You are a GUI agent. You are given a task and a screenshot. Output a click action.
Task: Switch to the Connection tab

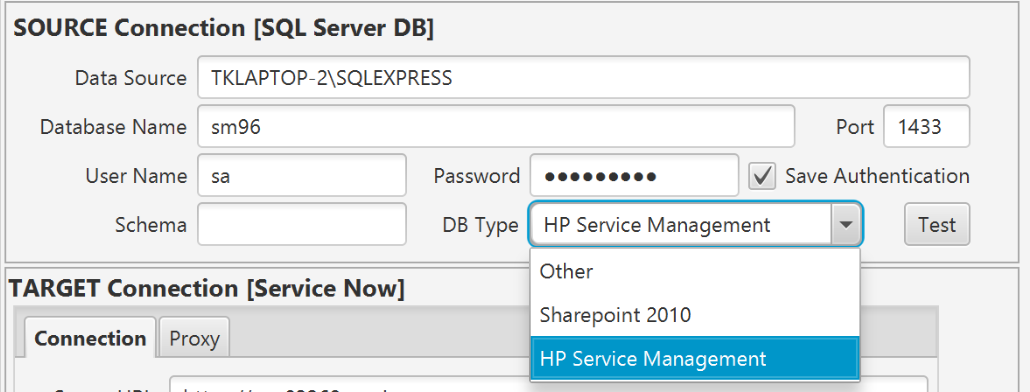pyautogui.click(x=90, y=339)
